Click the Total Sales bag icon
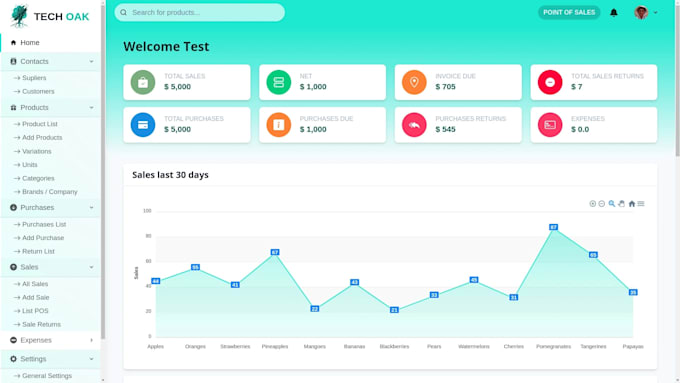680x383 pixels. (143, 82)
